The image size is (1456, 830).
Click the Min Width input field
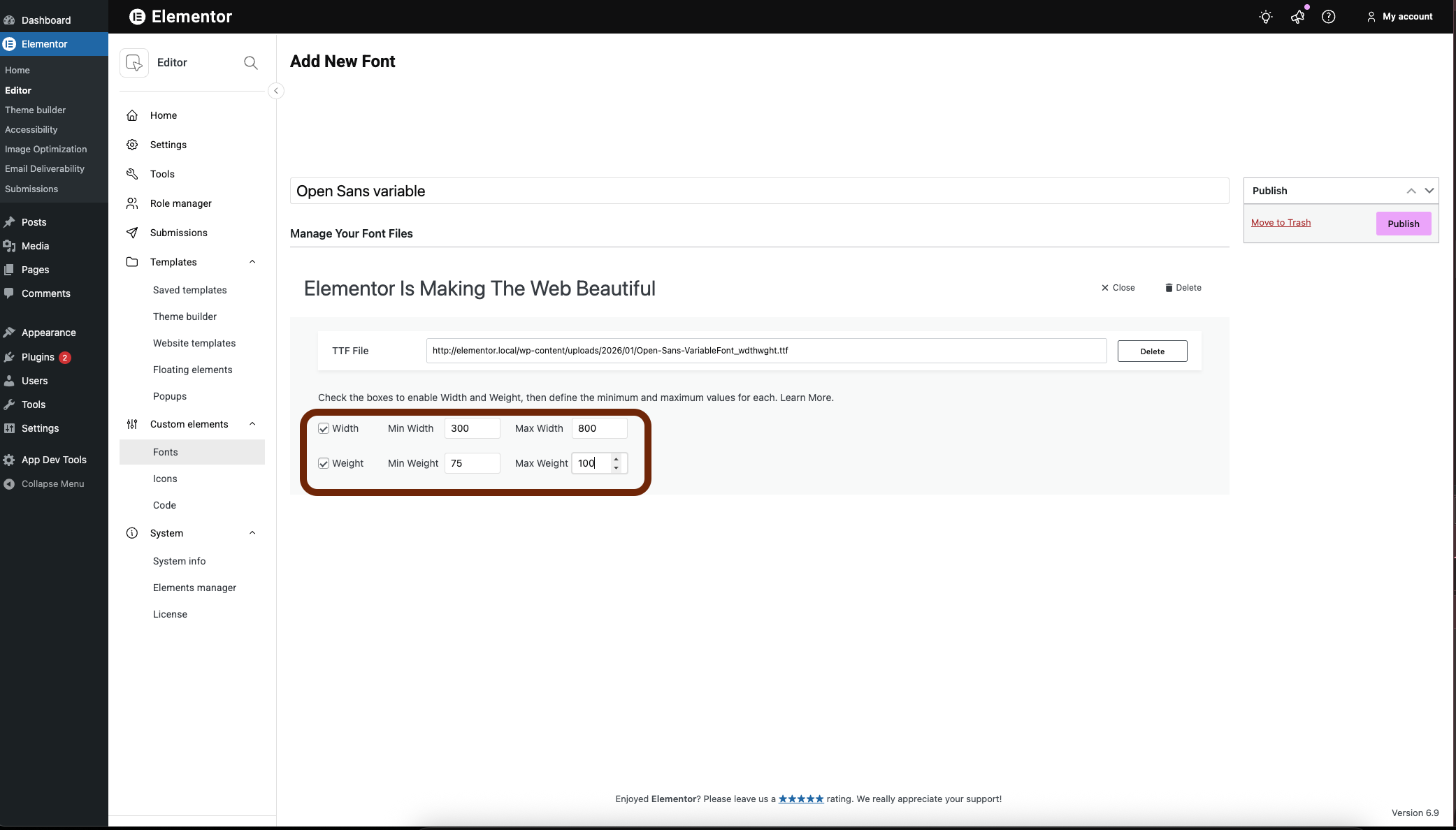tap(472, 428)
